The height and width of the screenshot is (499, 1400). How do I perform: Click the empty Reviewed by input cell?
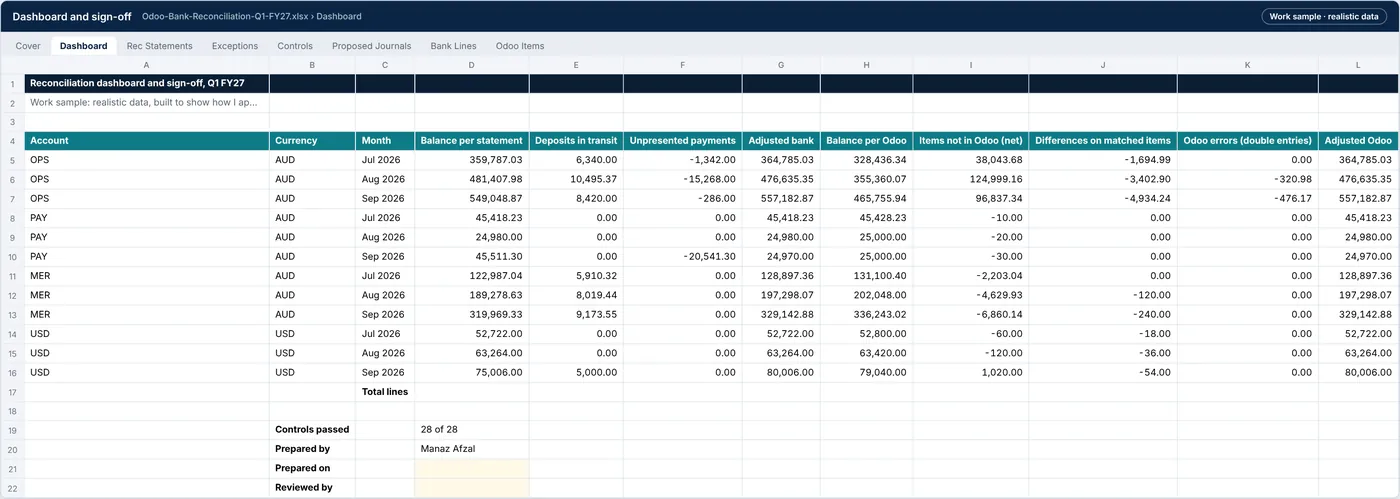(472, 488)
